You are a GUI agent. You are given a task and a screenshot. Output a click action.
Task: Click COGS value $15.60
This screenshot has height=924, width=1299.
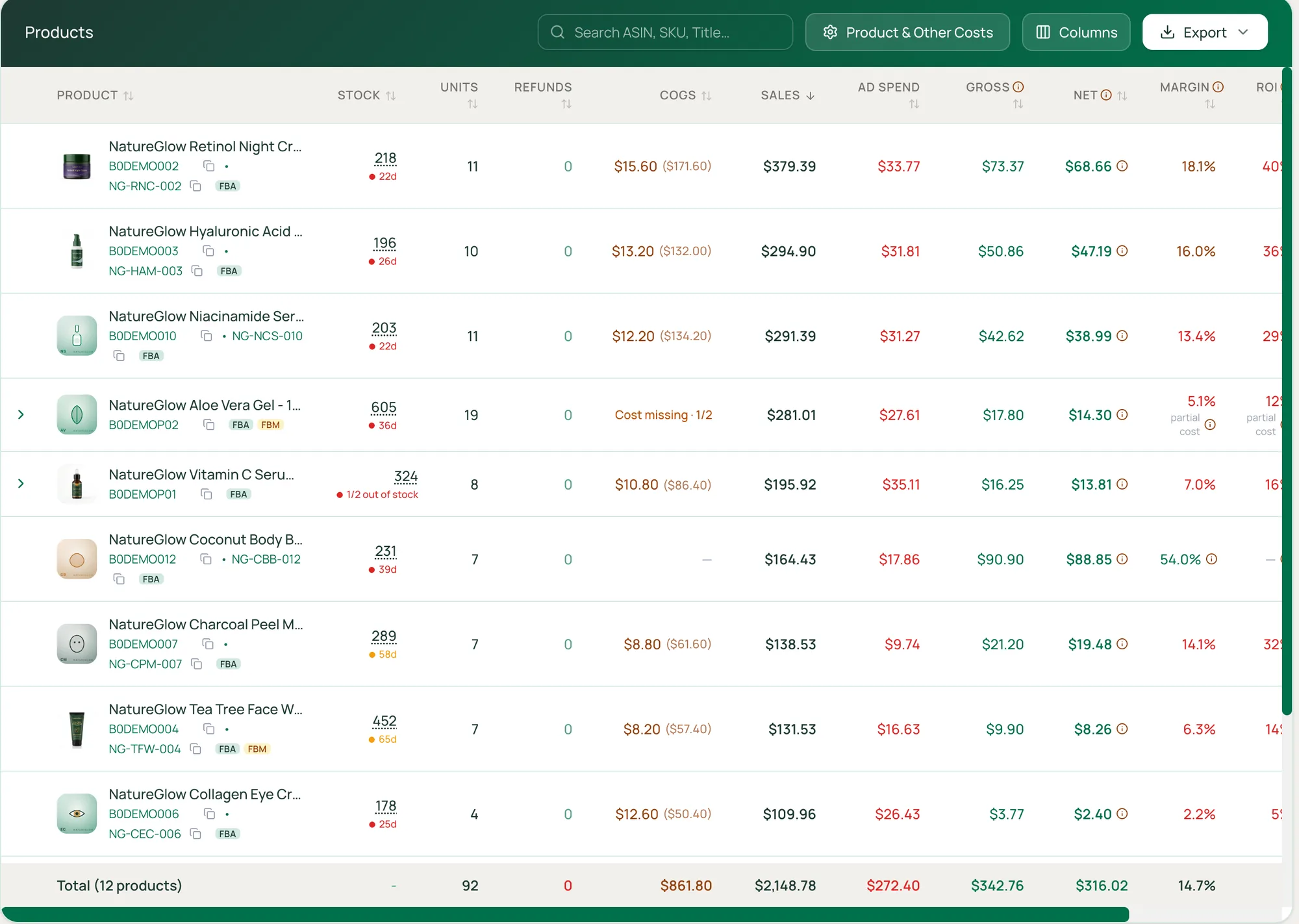[x=635, y=166]
